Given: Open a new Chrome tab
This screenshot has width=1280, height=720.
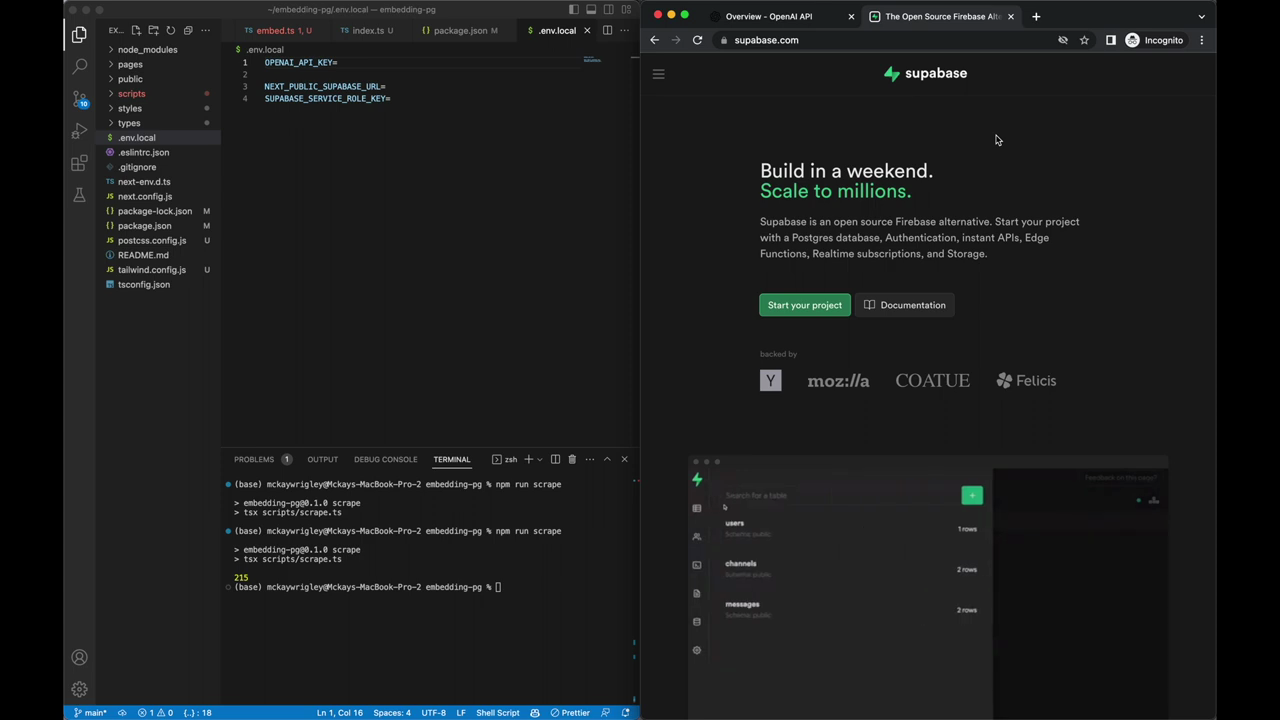Looking at the screenshot, I should [x=1036, y=16].
